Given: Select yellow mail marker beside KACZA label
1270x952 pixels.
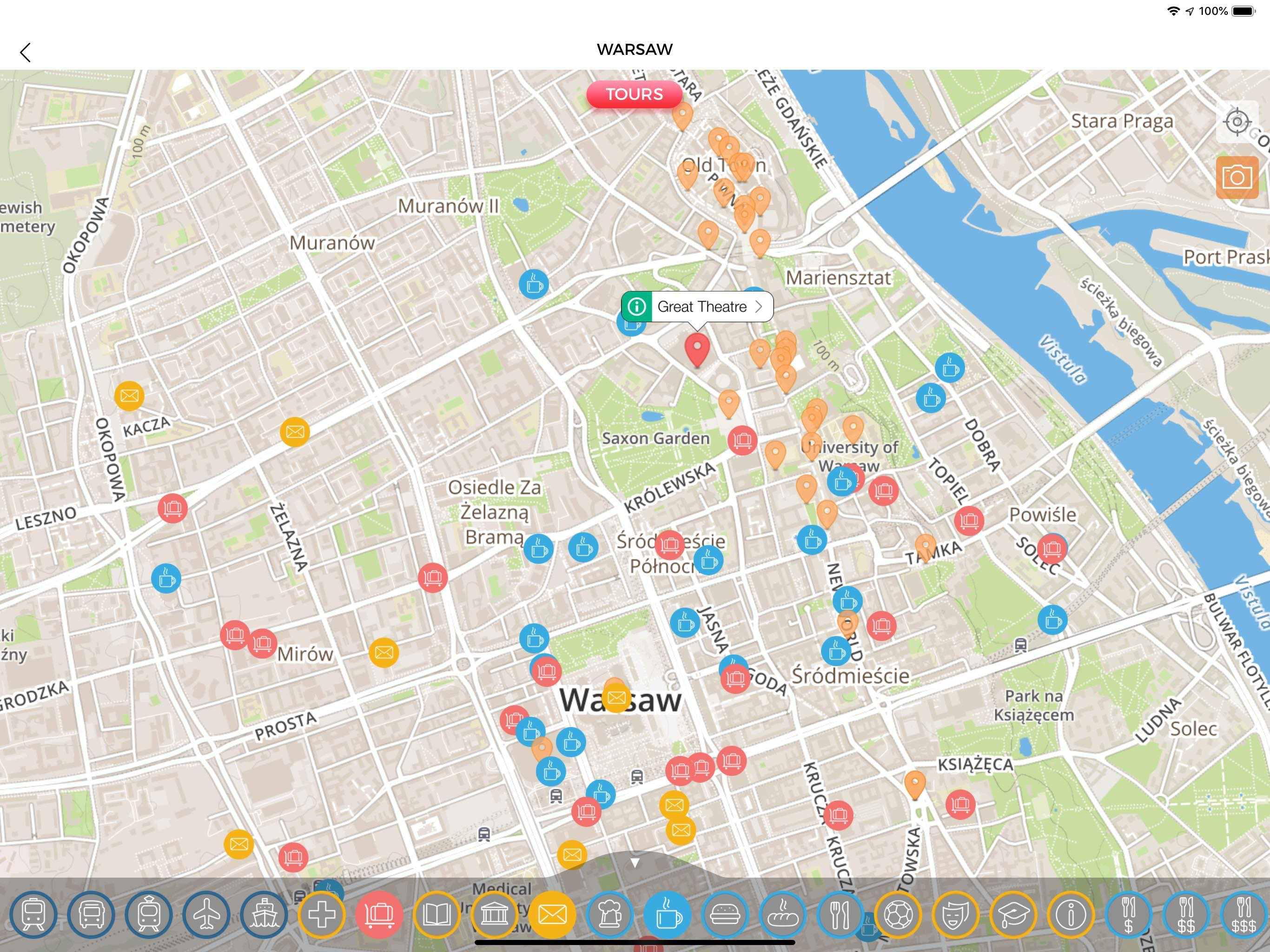Looking at the screenshot, I should (129, 396).
